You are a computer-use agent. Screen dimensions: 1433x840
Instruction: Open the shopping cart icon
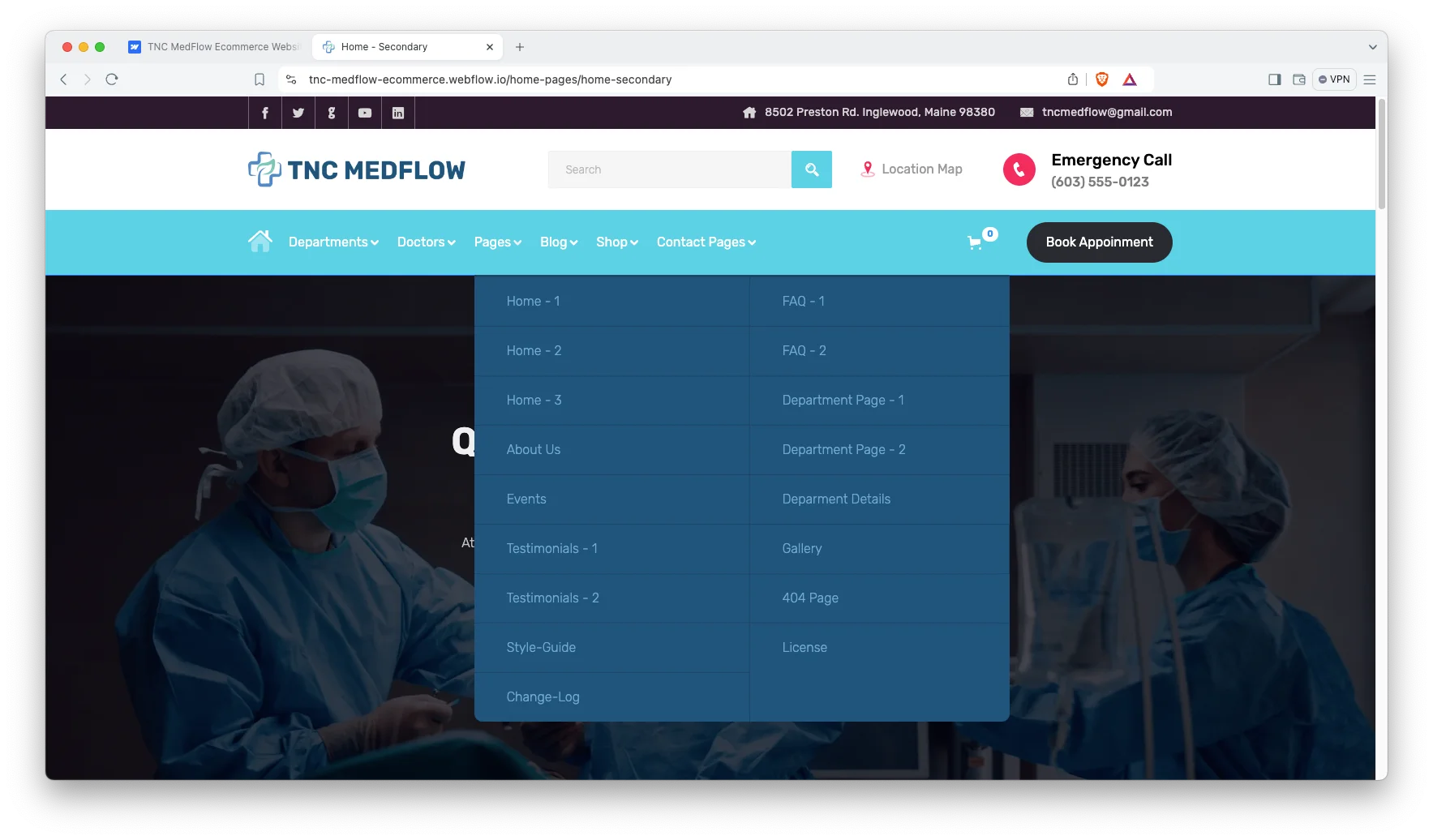[x=976, y=242]
